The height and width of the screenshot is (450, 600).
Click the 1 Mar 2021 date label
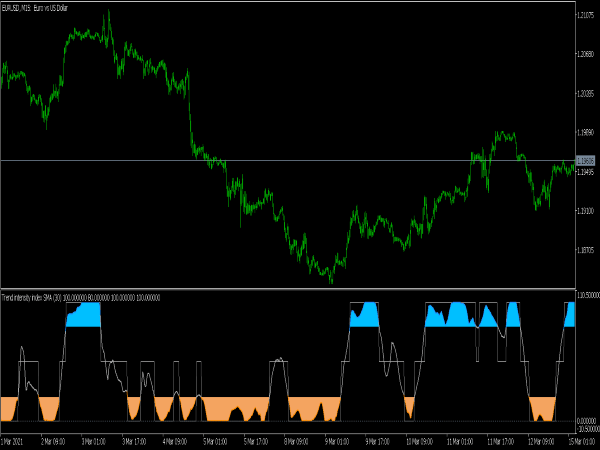click(x=13, y=442)
